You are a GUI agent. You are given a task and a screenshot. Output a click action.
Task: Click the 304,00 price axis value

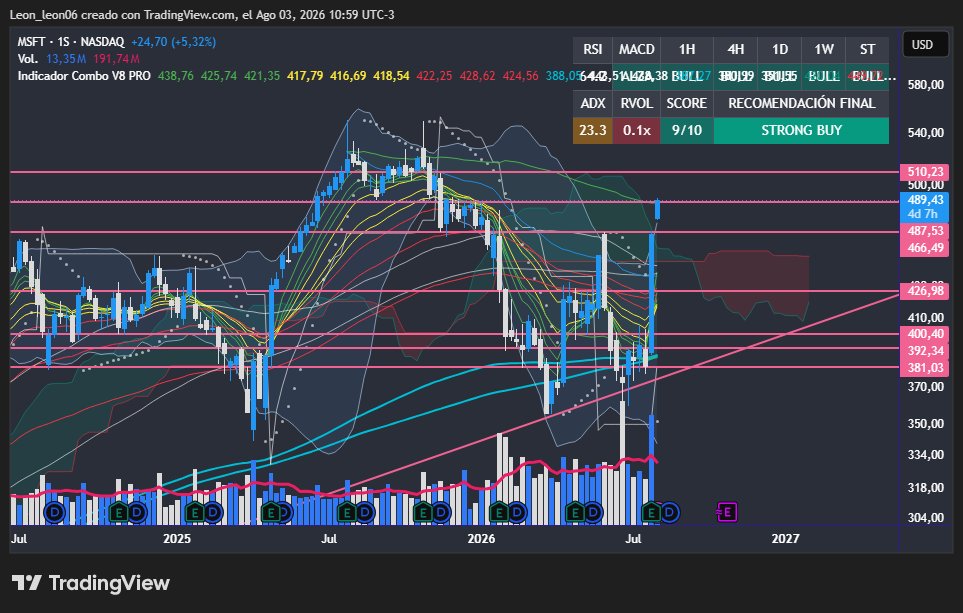[926, 518]
